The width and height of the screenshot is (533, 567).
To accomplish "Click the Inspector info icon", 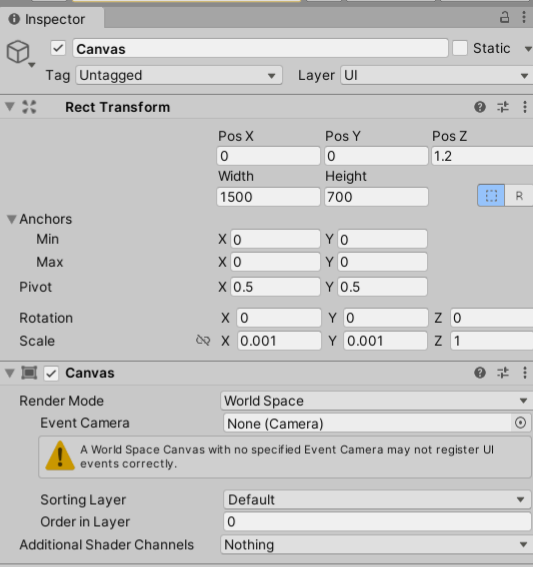I will [x=14, y=19].
